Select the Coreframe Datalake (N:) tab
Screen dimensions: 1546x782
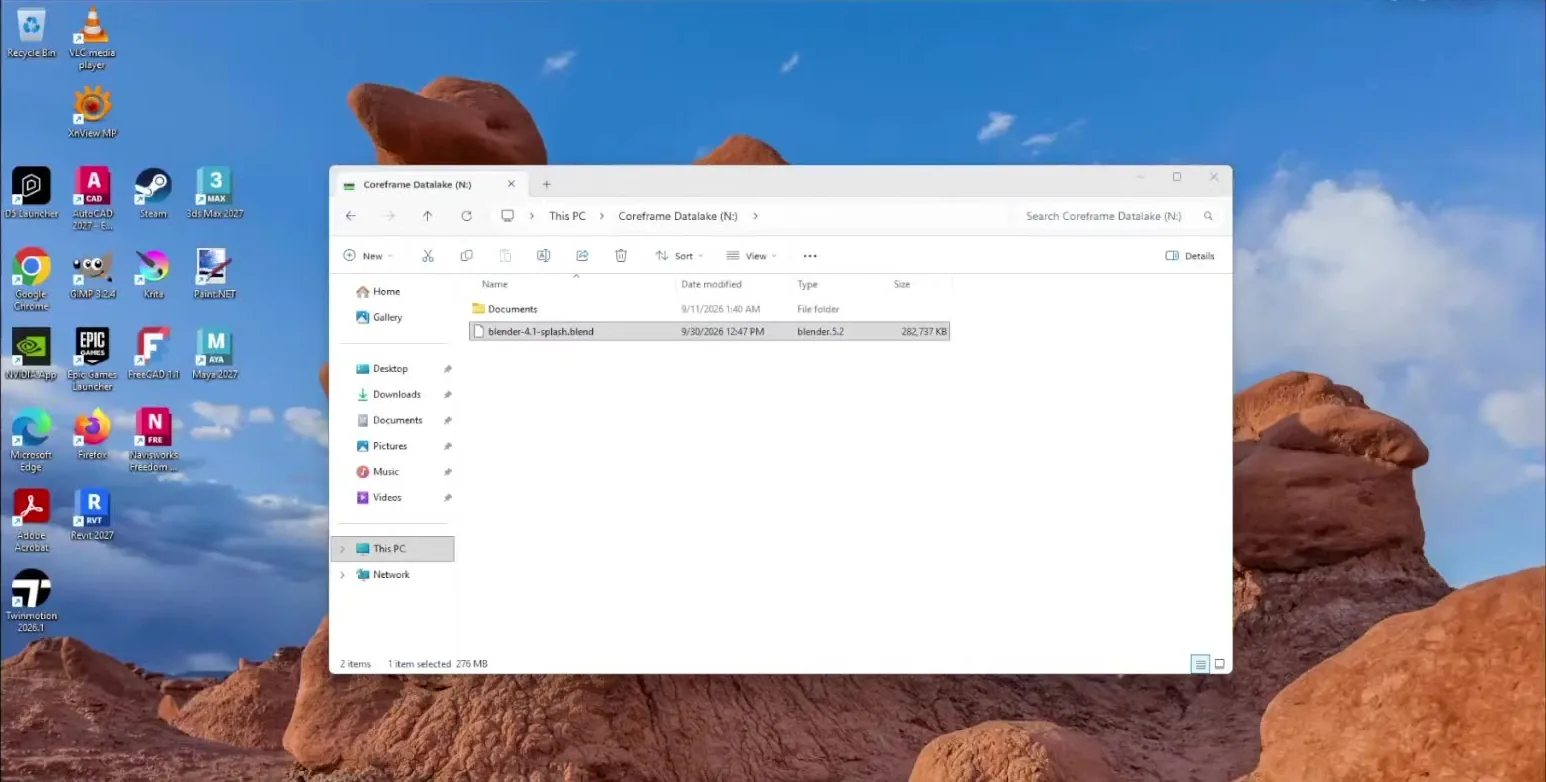tap(428, 185)
